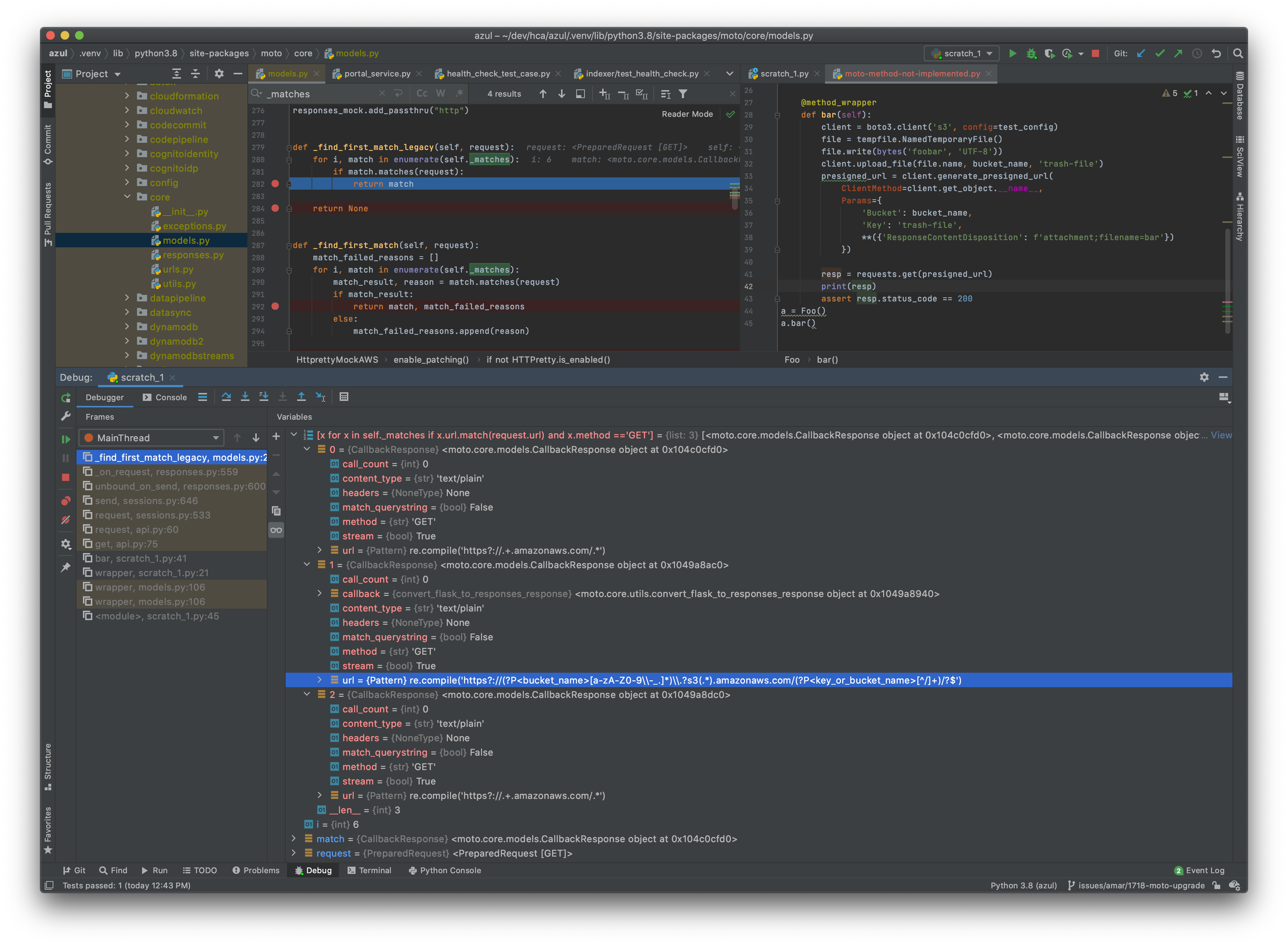
Task: Click Run to Cursor icon
Action: point(321,397)
